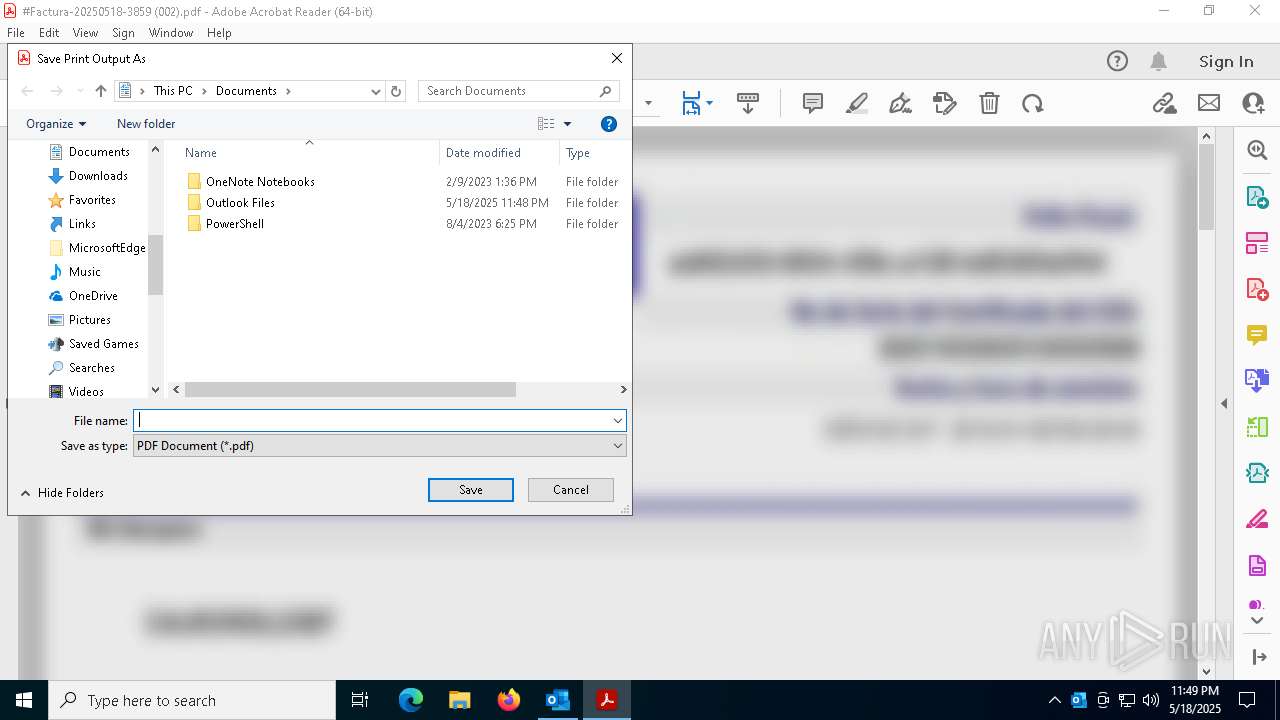Expand more tools chevron in right panel

tap(1257, 621)
